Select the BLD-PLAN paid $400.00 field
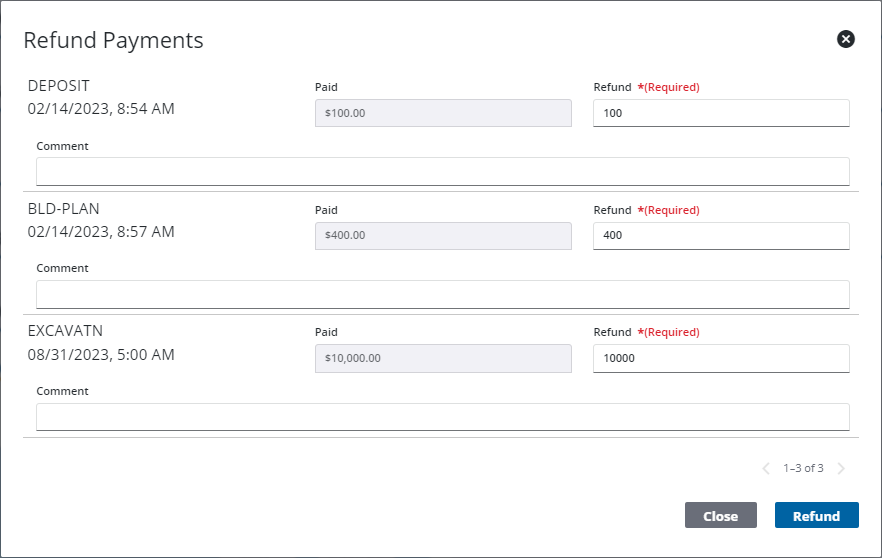This screenshot has height=558, width=882. [443, 236]
